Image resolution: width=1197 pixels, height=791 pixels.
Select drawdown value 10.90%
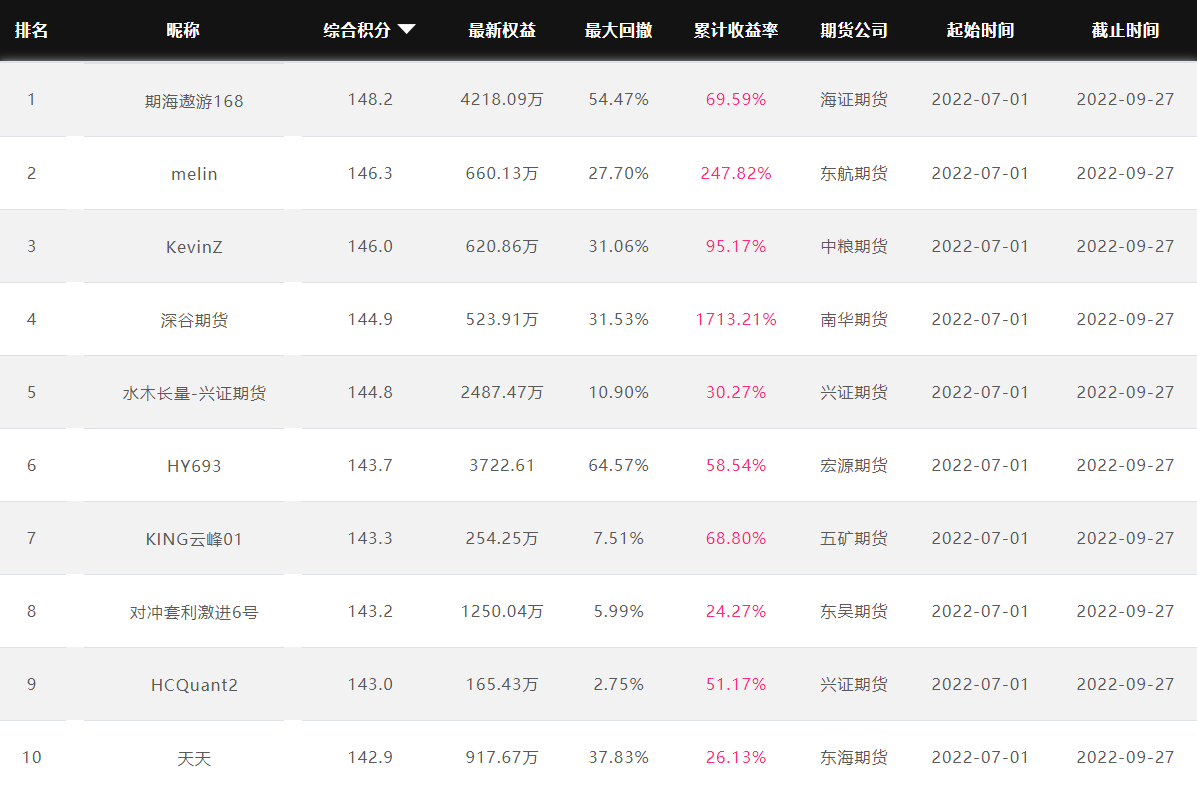(618, 392)
